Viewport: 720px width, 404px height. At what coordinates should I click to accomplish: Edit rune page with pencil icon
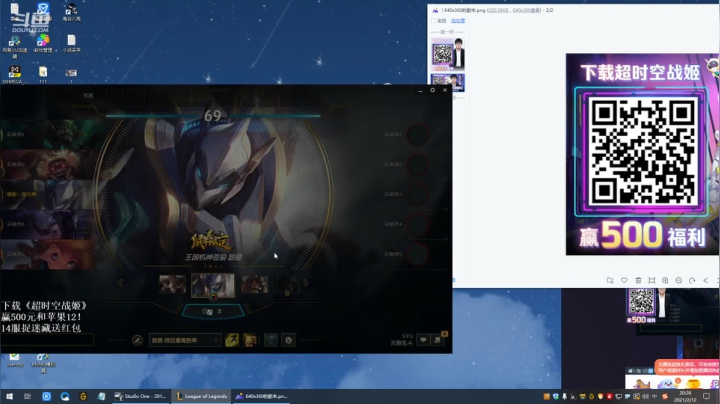[x=137, y=340]
